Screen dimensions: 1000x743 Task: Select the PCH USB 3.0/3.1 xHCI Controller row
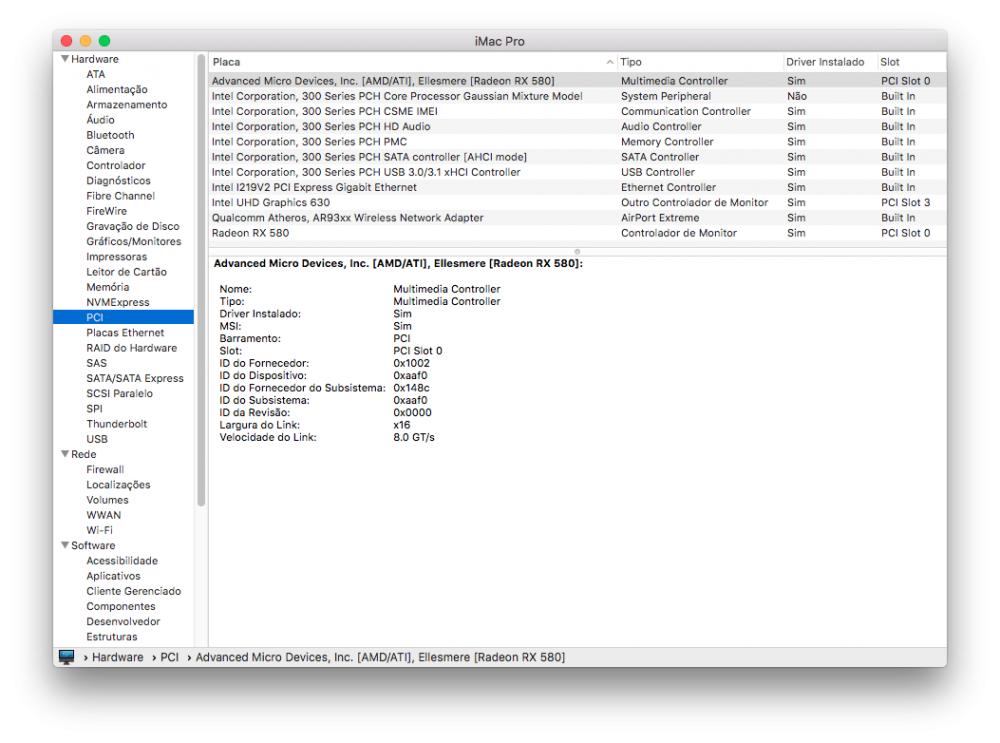coord(577,172)
